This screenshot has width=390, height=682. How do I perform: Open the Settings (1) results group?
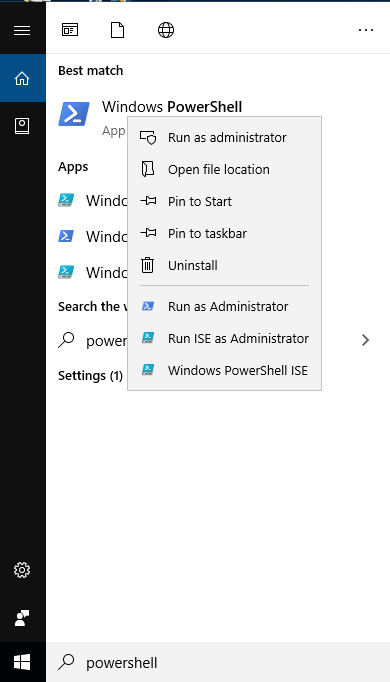[x=90, y=375]
